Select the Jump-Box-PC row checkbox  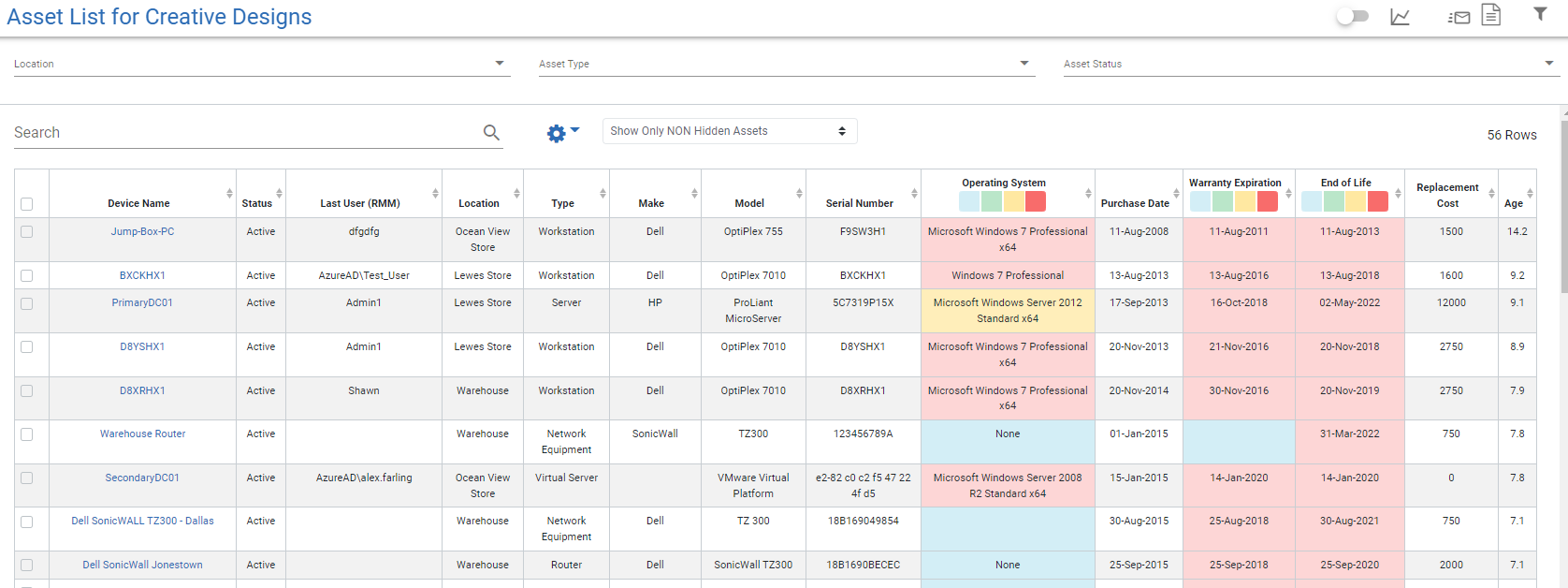click(x=27, y=232)
